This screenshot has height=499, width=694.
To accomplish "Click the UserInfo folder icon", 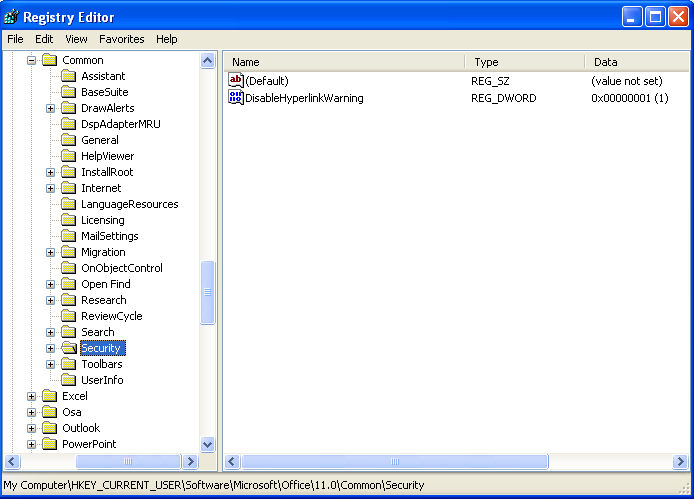I will click(x=69, y=380).
